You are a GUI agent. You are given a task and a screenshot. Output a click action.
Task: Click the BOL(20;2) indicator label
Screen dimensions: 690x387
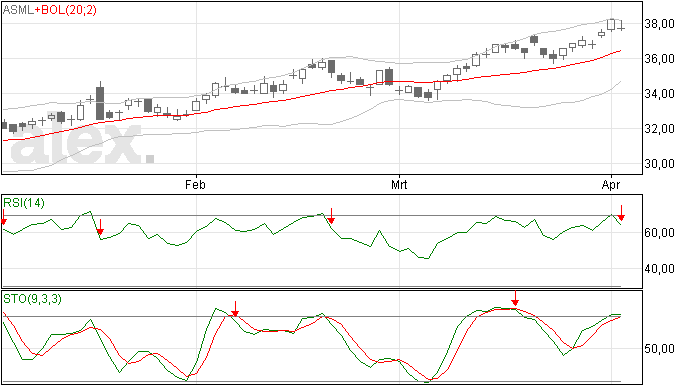point(68,10)
